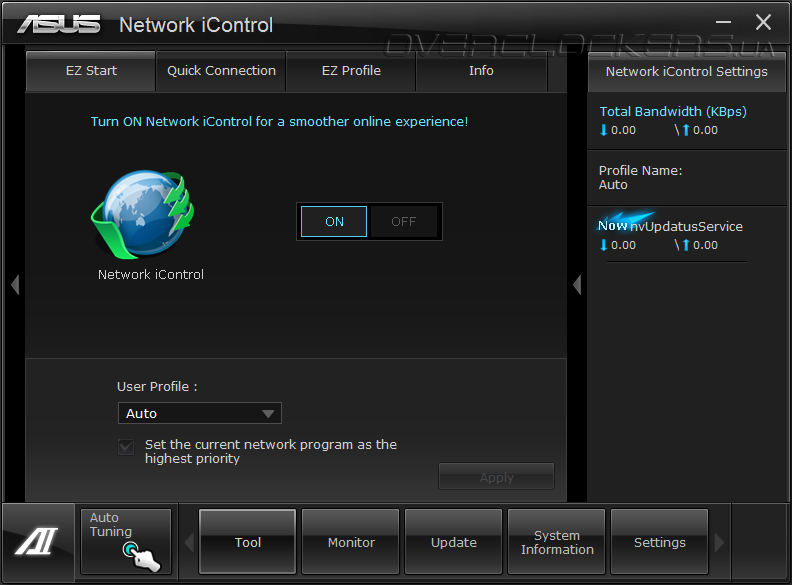This screenshot has width=792, height=585.
Task: Collapse the settings panel arrow
Action: (577, 284)
